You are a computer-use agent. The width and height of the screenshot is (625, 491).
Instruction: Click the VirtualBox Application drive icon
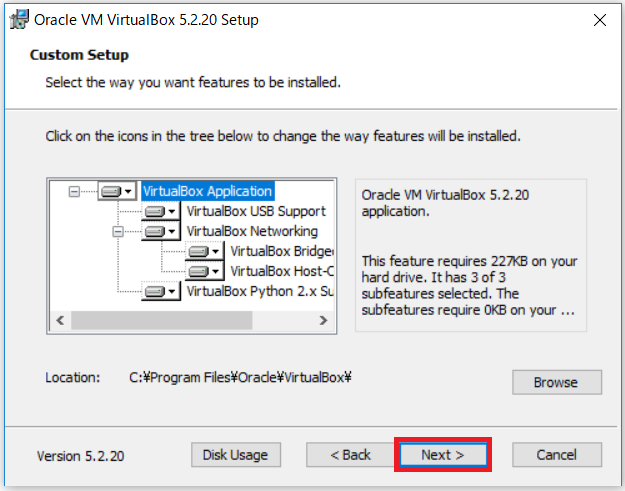click(x=116, y=191)
